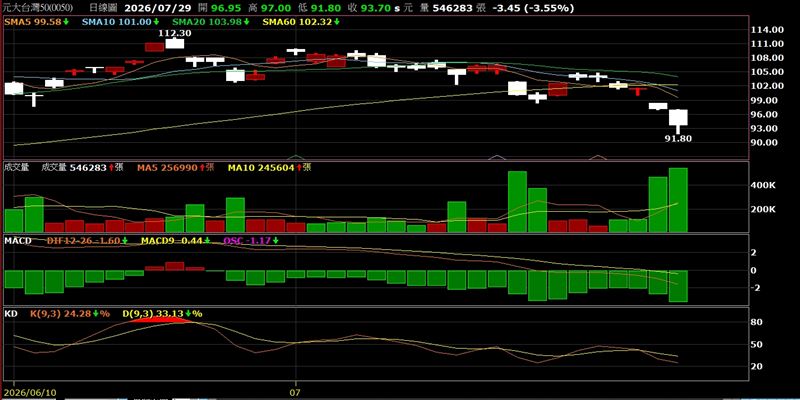Click the 07 month marker on date axis
800x400 pixels.
(x=295, y=392)
